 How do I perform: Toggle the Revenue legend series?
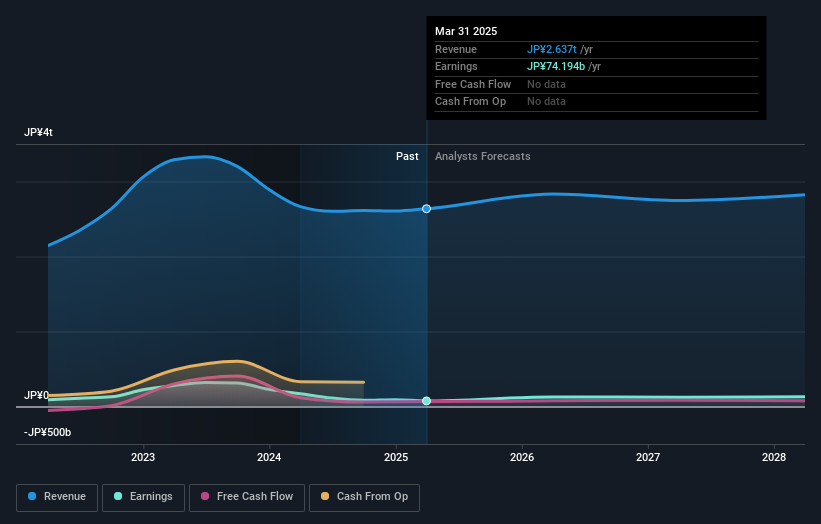pos(57,497)
